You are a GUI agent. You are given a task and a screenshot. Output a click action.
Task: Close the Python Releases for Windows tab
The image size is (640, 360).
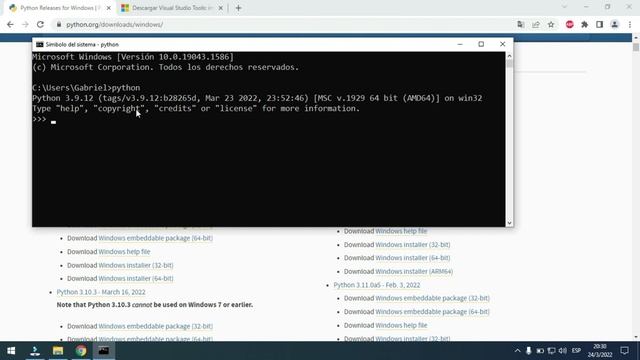click(x=109, y=8)
